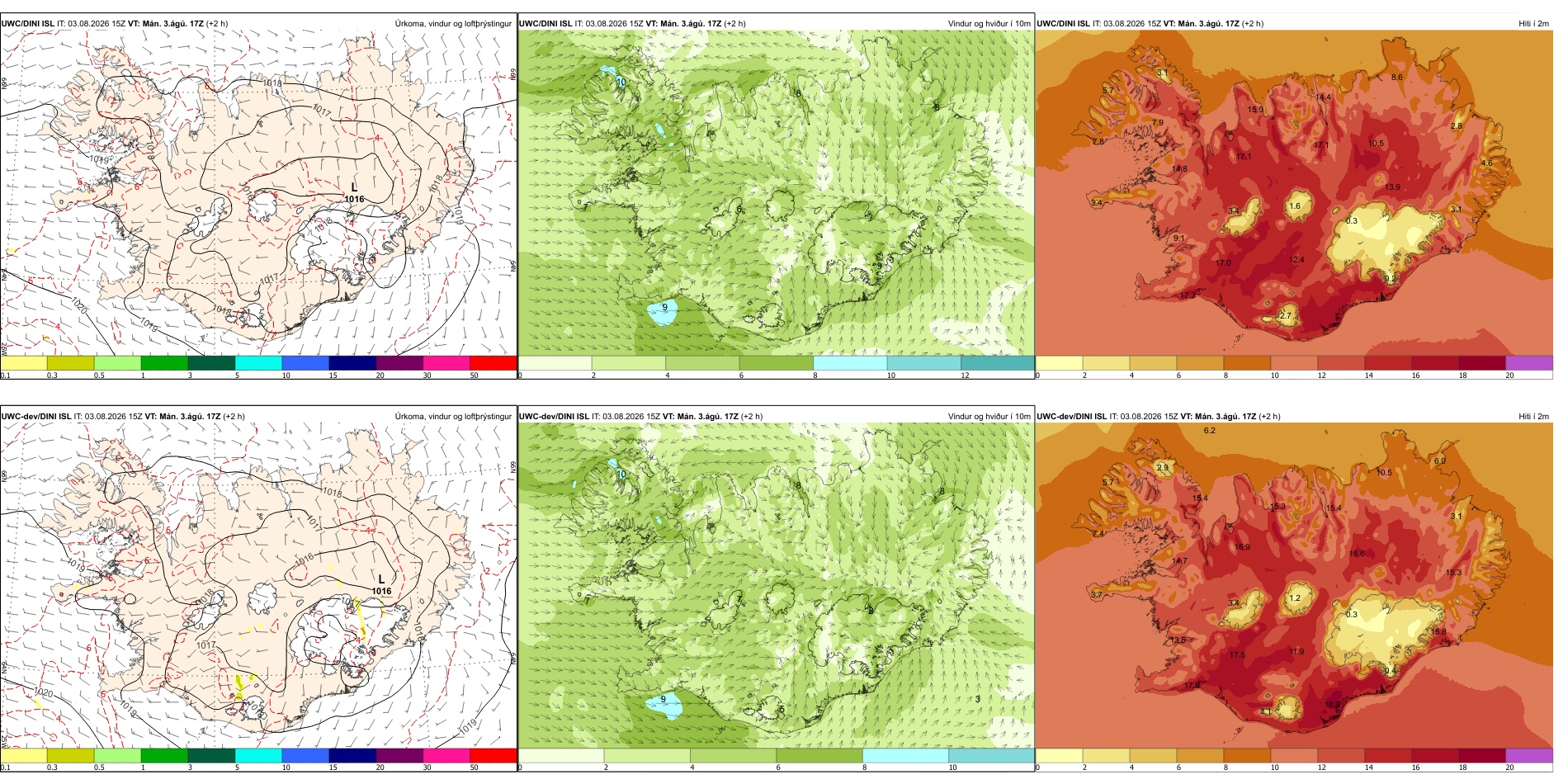Click the 10+ swatch in UWC-dev wind legend
Image resolution: width=1568 pixels, height=784 pixels.
pyautogui.click(x=991, y=755)
